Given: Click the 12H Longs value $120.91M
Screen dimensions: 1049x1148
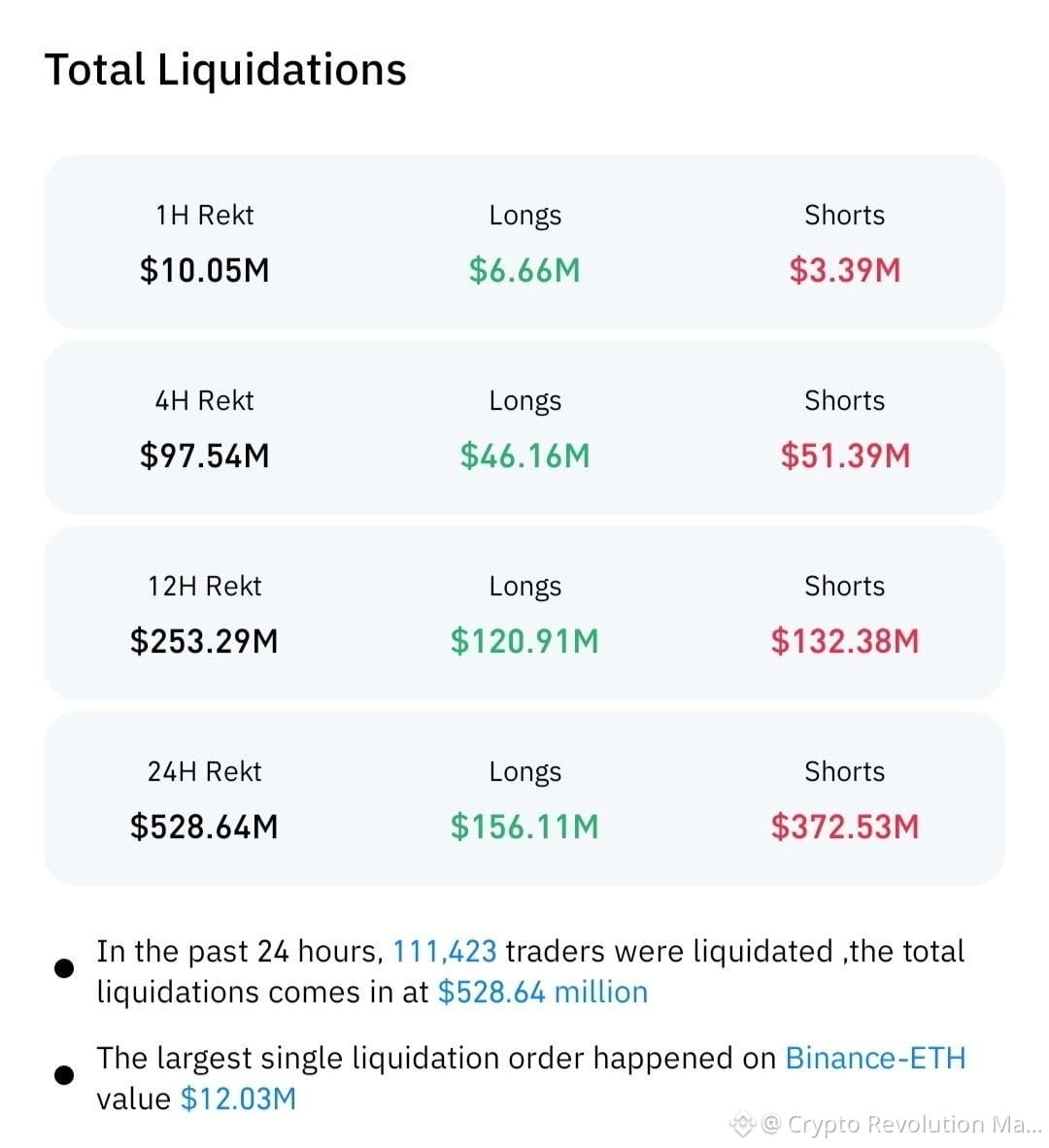Looking at the screenshot, I should pyautogui.click(x=524, y=641).
